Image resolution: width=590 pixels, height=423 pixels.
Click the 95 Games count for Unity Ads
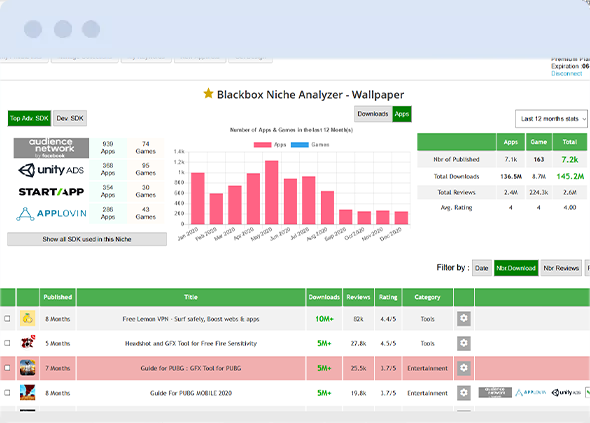pyautogui.click(x=146, y=169)
